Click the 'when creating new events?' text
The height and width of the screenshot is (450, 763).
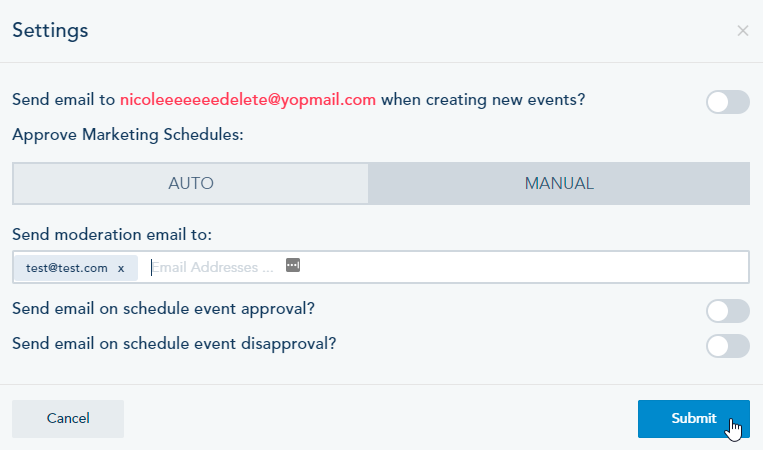click(x=483, y=100)
